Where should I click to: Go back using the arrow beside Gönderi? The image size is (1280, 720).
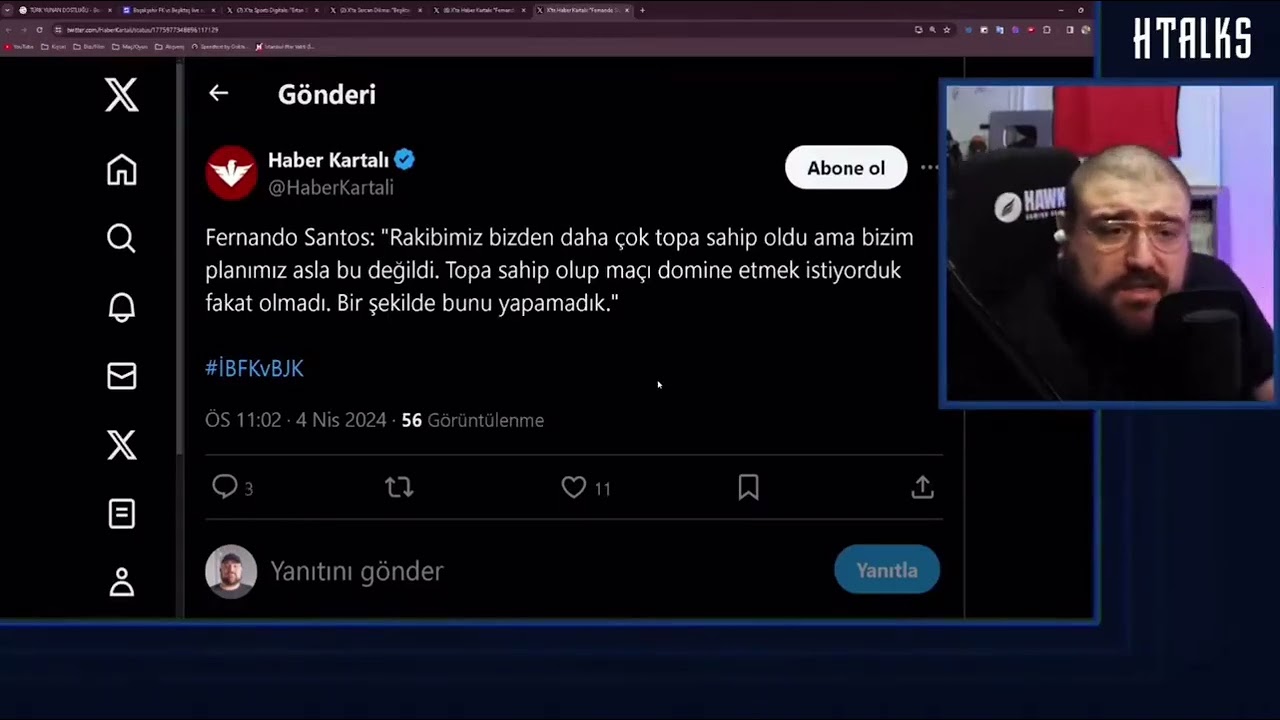tap(218, 93)
